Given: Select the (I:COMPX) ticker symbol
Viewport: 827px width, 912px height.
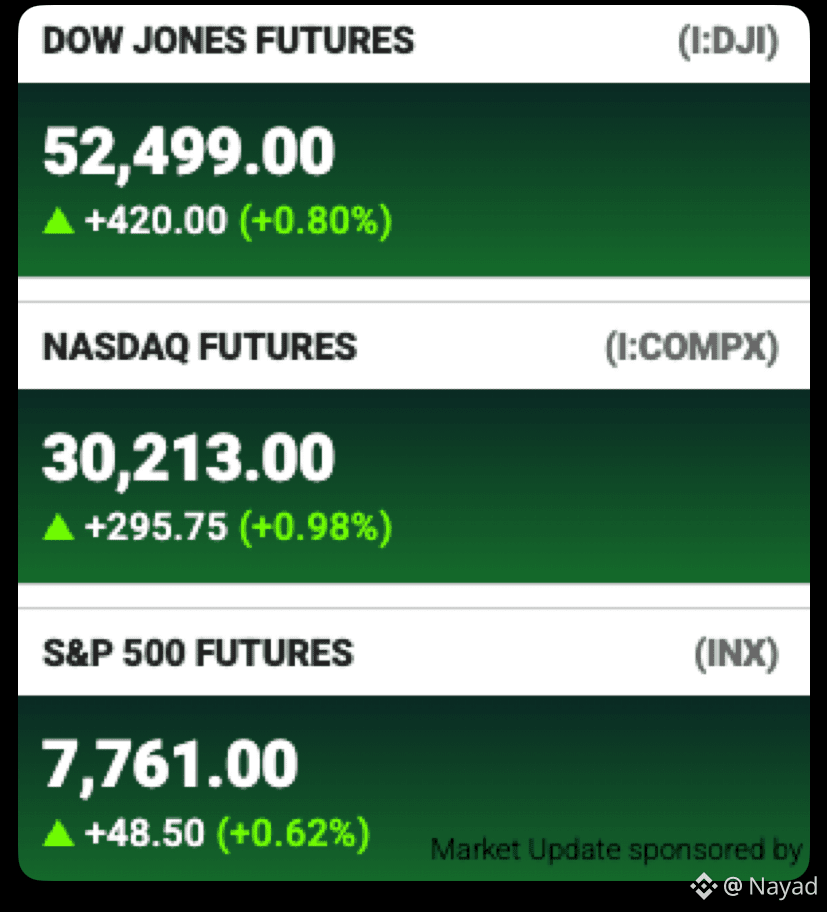Looking at the screenshot, I should 692,348.
